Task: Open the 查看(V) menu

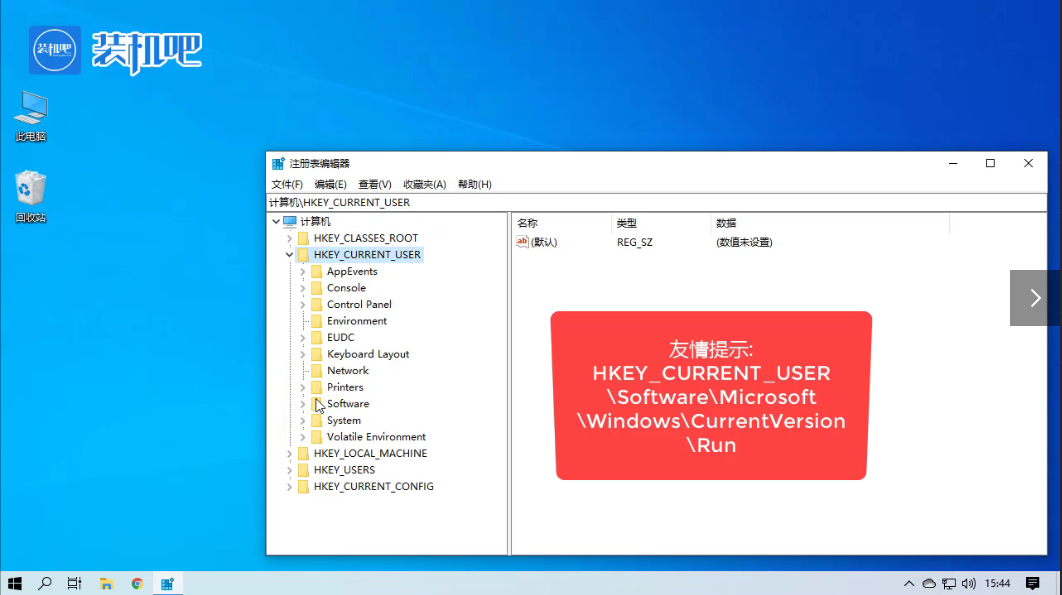Action: click(375, 185)
